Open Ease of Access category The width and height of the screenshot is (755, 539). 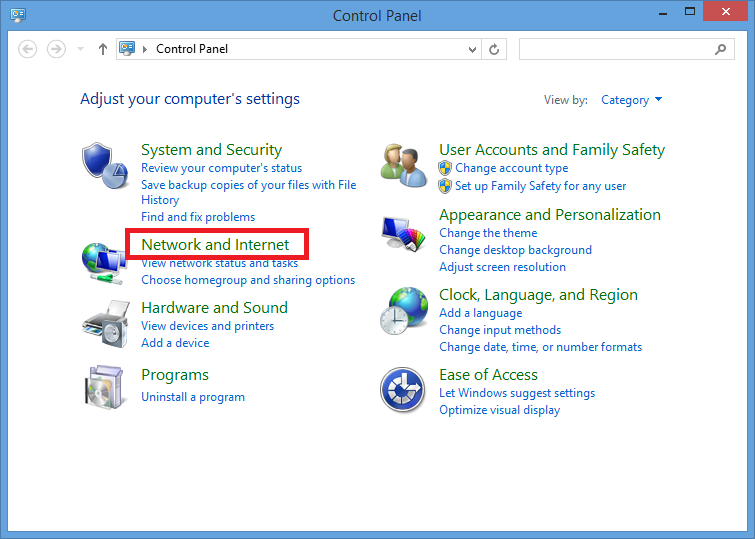point(488,375)
